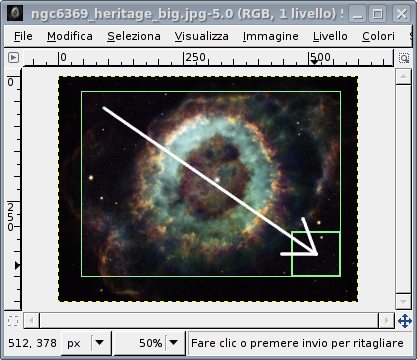Click inside the crop rectangle on the nebula
Screen dimensions: 417x360
coord(211,184)
